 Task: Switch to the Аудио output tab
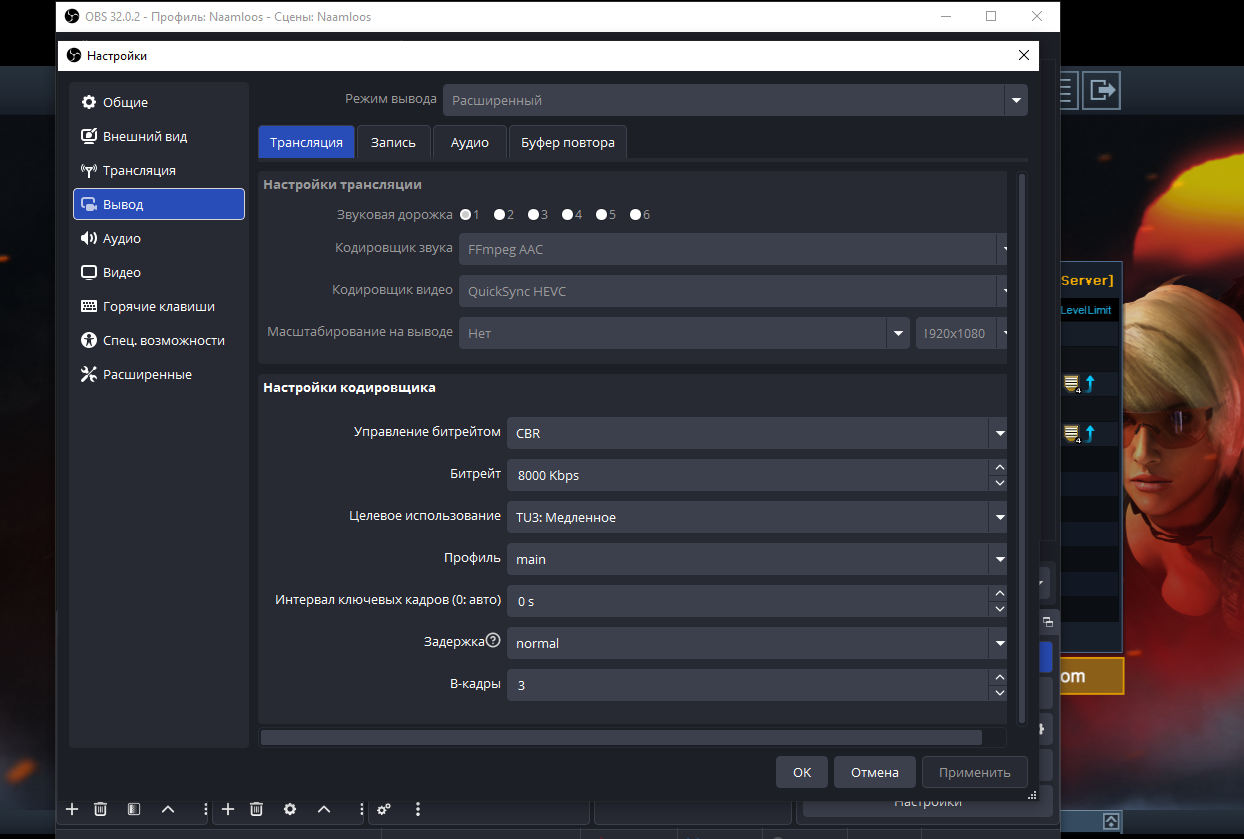pyautogui.click(x=470, y=142)
